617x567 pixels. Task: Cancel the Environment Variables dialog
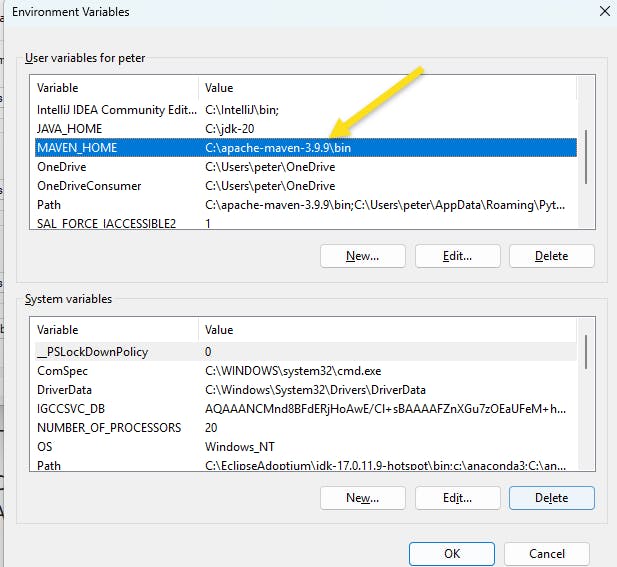[x=547, y=554]
